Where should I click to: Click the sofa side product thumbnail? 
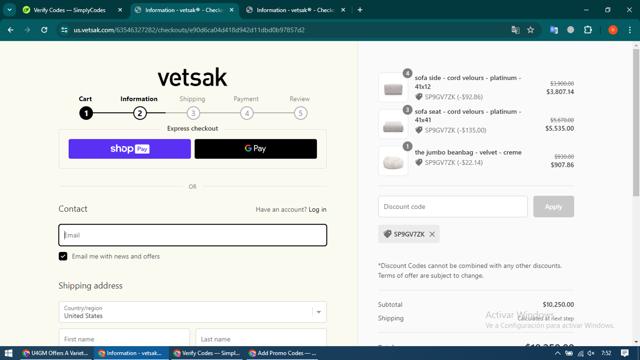(393, 88)
